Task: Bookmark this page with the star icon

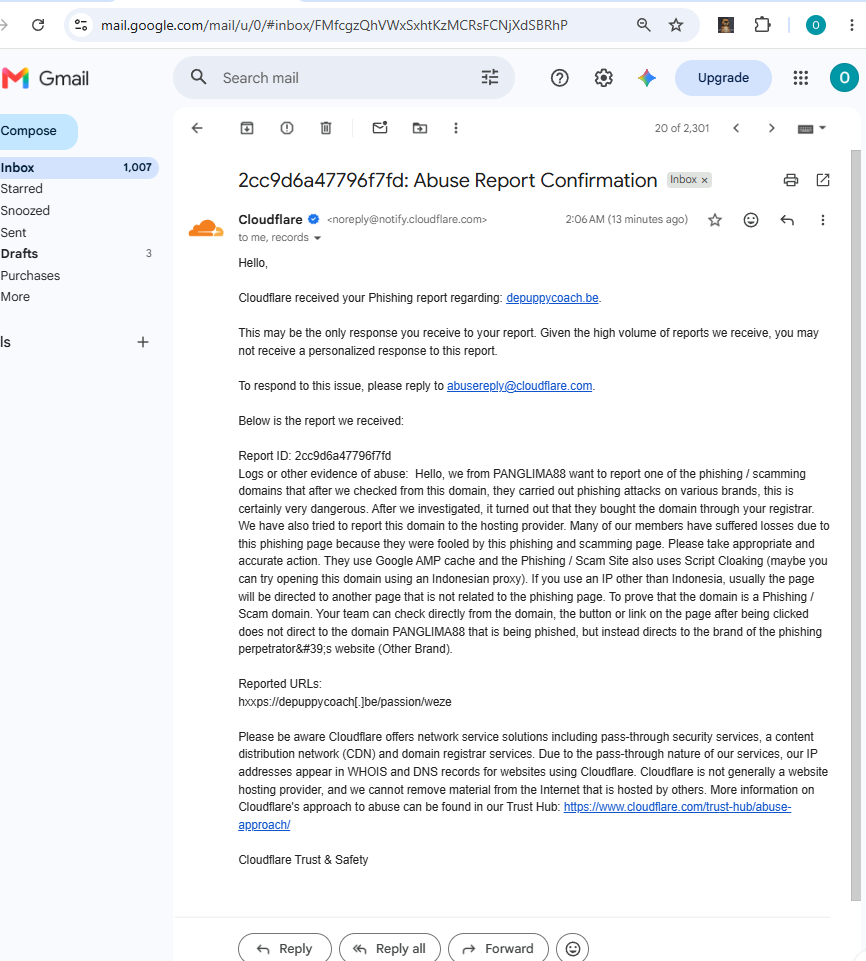Action: click(x=676, y=25)
